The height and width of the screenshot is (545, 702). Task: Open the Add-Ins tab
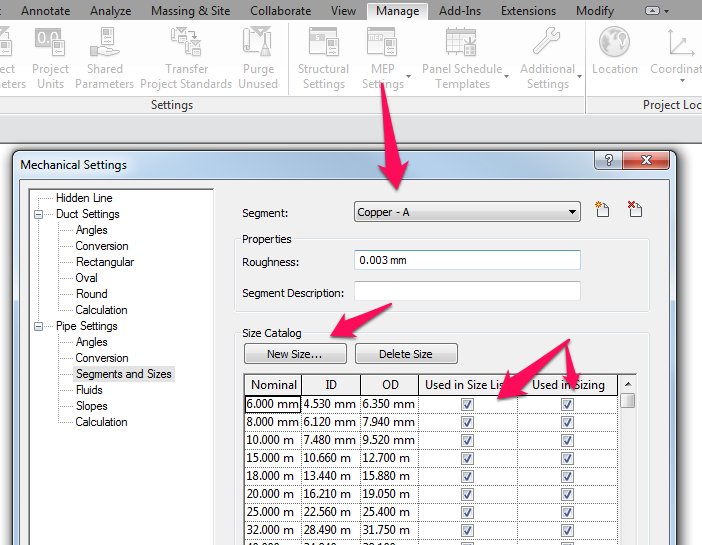[x=460, y=11]
